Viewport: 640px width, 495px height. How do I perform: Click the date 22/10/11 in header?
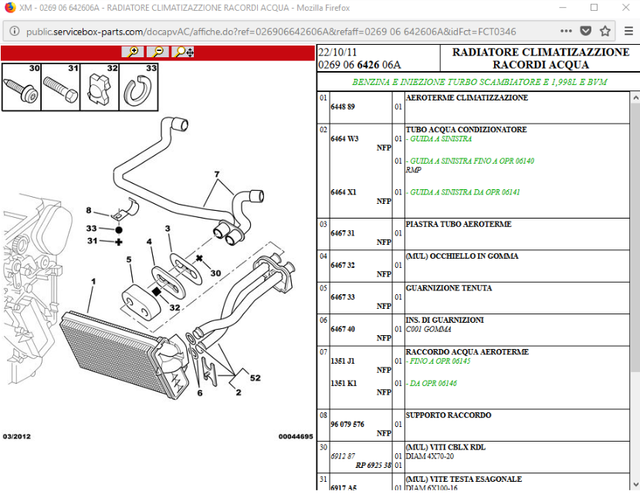[x=337, y=52]
